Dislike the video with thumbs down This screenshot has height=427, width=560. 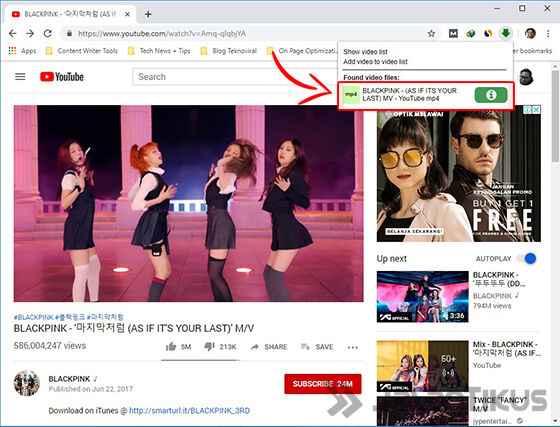[x=220, y=347]
